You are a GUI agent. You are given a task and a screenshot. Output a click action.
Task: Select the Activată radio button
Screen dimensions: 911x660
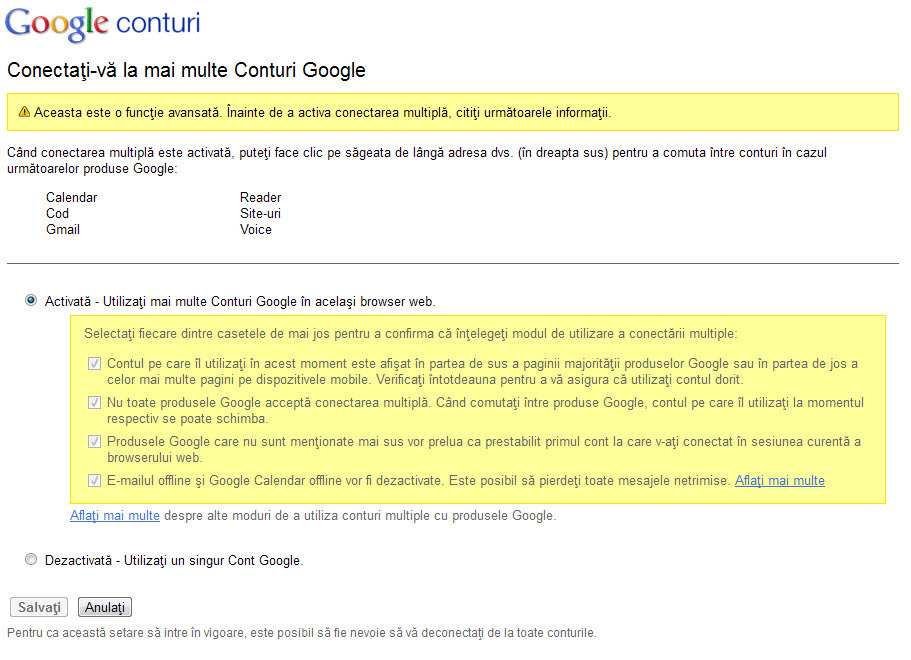coord(31,300)
